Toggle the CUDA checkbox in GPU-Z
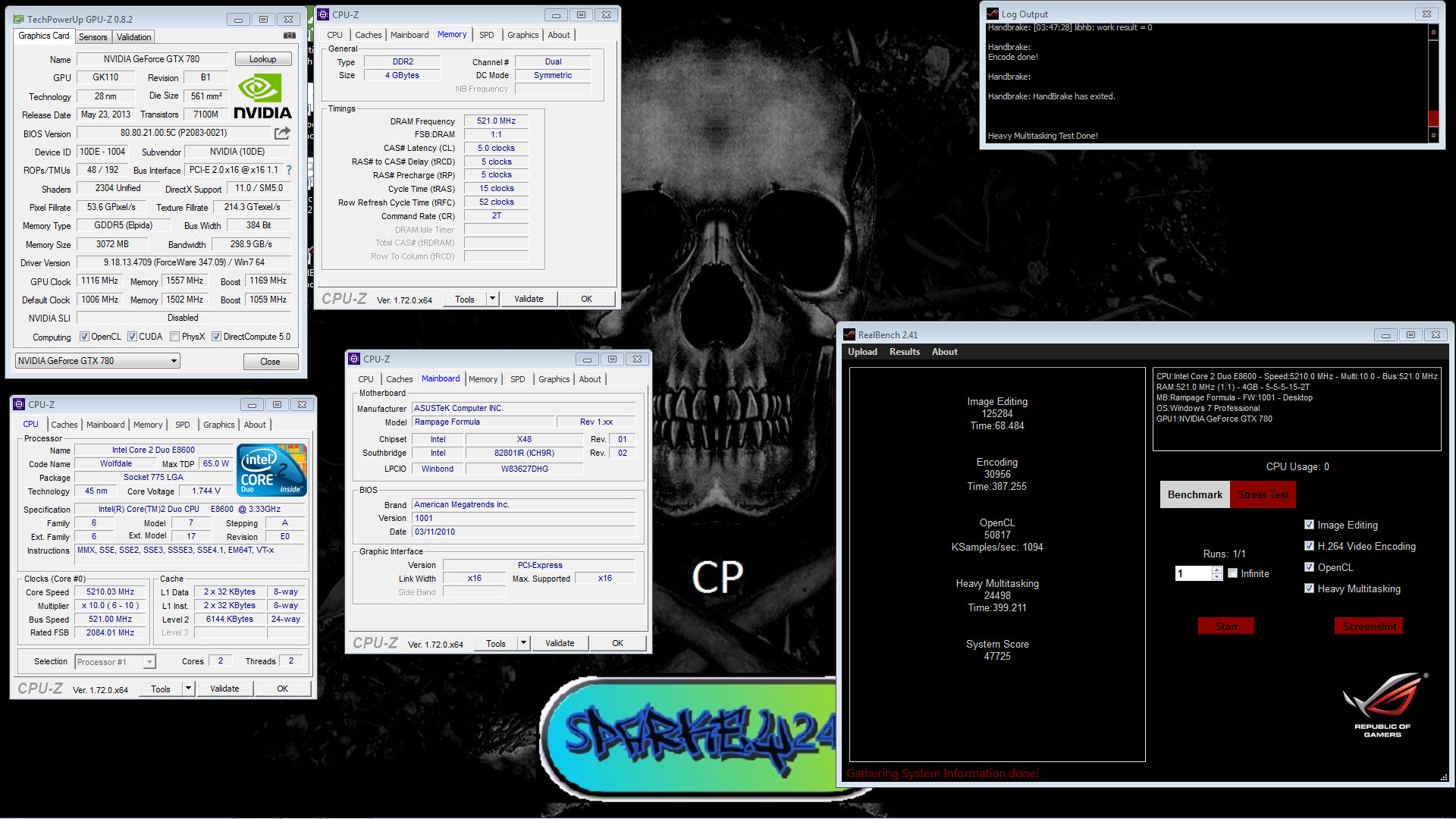The height and width of the screenshot is (819, 1456). click(132, 337)
